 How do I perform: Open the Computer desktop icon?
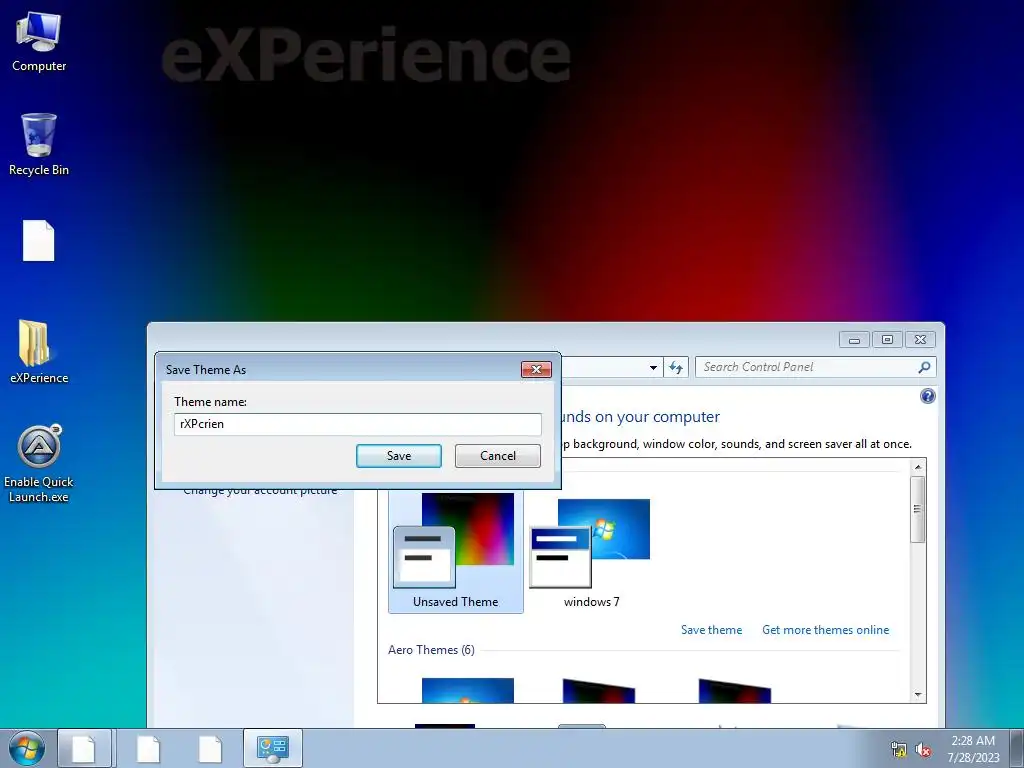39,42
